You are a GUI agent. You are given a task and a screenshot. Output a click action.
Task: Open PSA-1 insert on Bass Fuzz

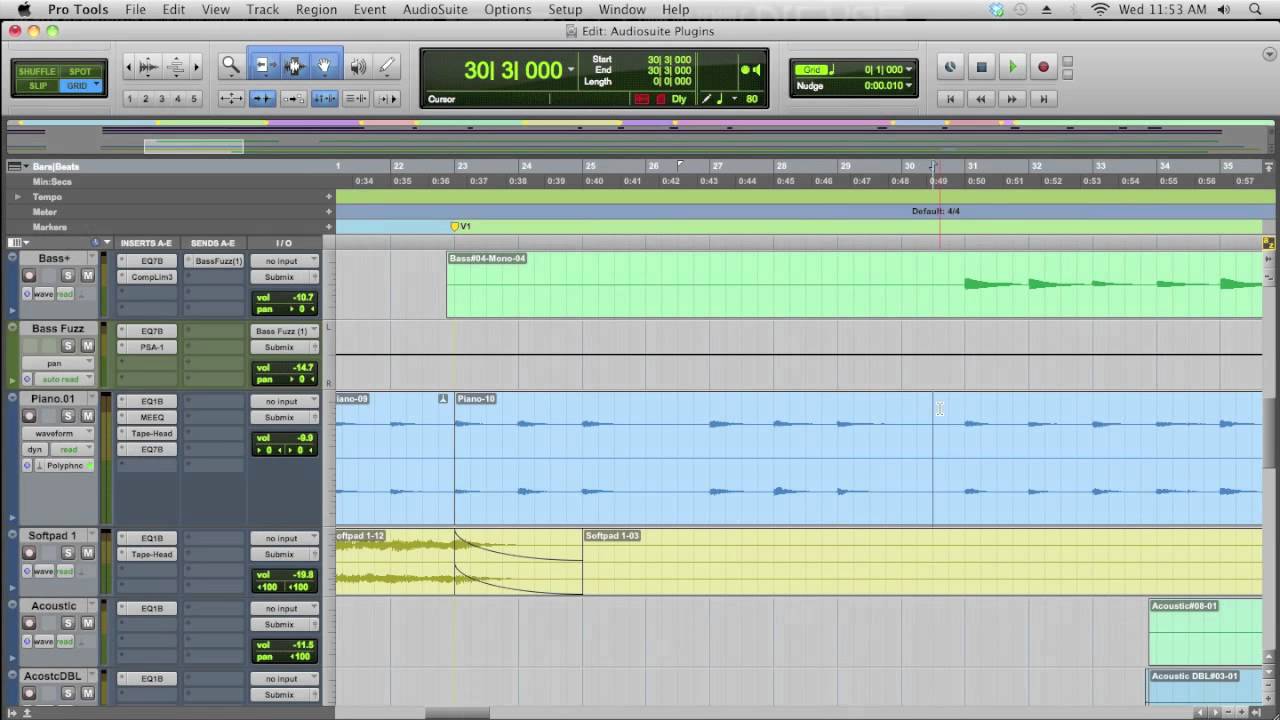click(x=151, y=347)
